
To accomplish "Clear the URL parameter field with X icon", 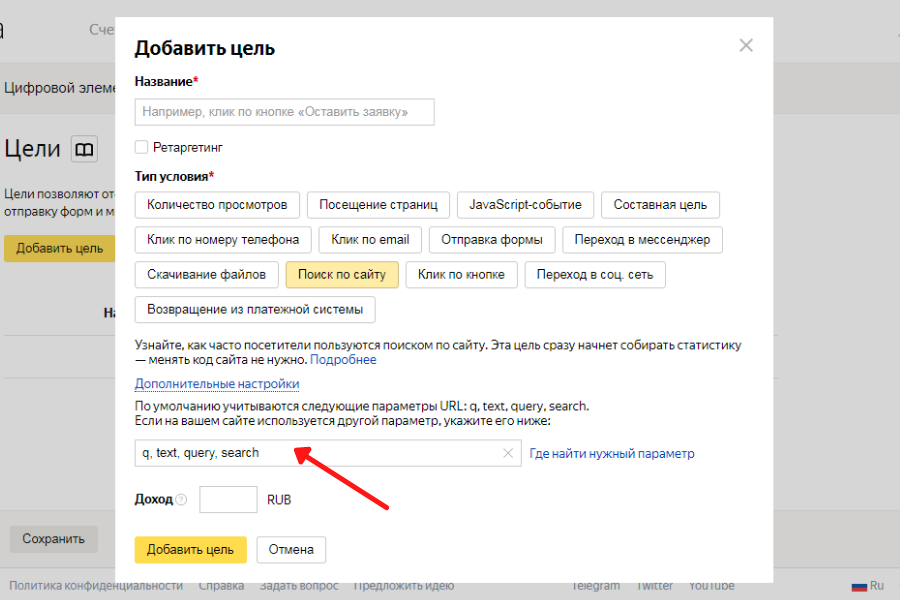I will 508,453.
